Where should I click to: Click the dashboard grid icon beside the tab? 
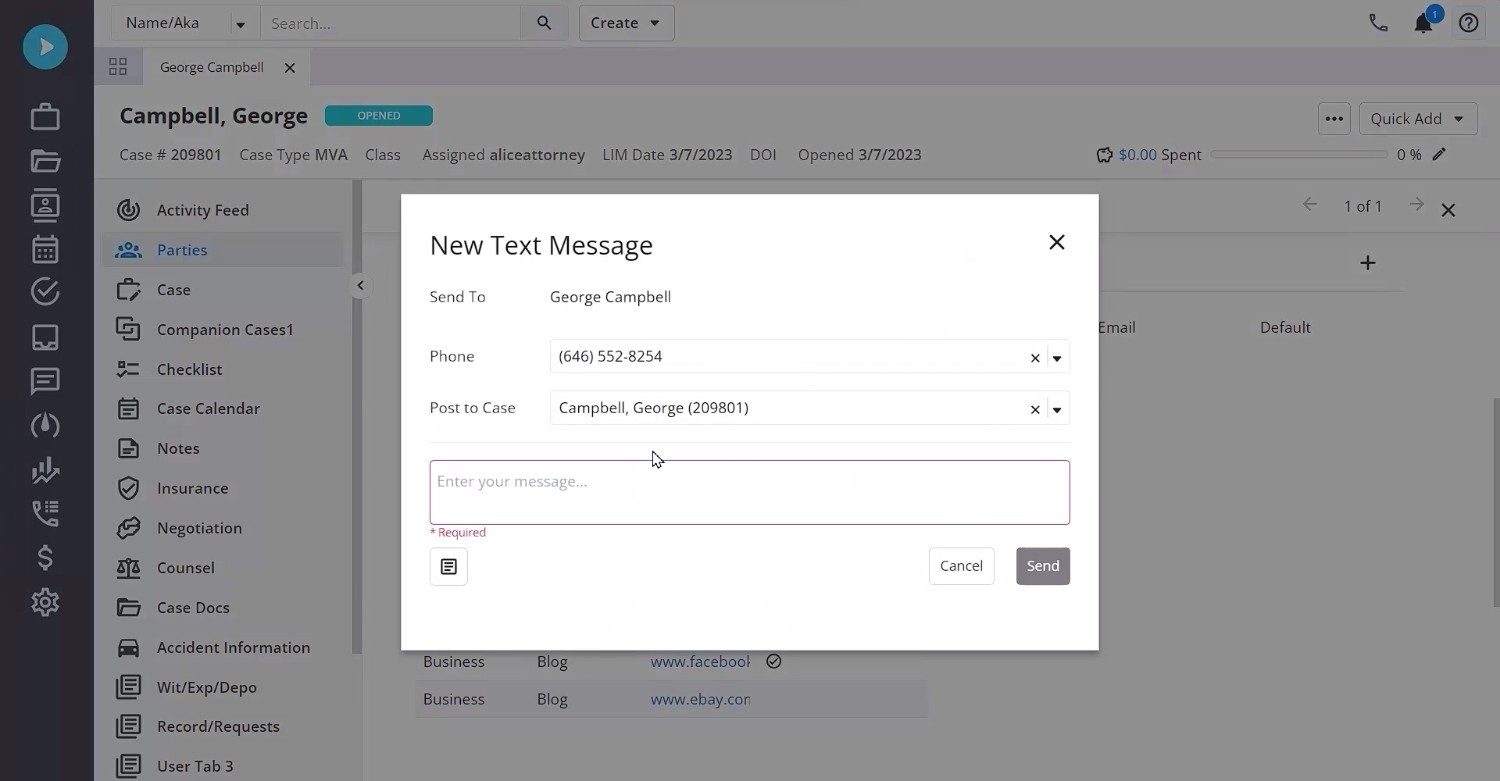tap(118, 66)
